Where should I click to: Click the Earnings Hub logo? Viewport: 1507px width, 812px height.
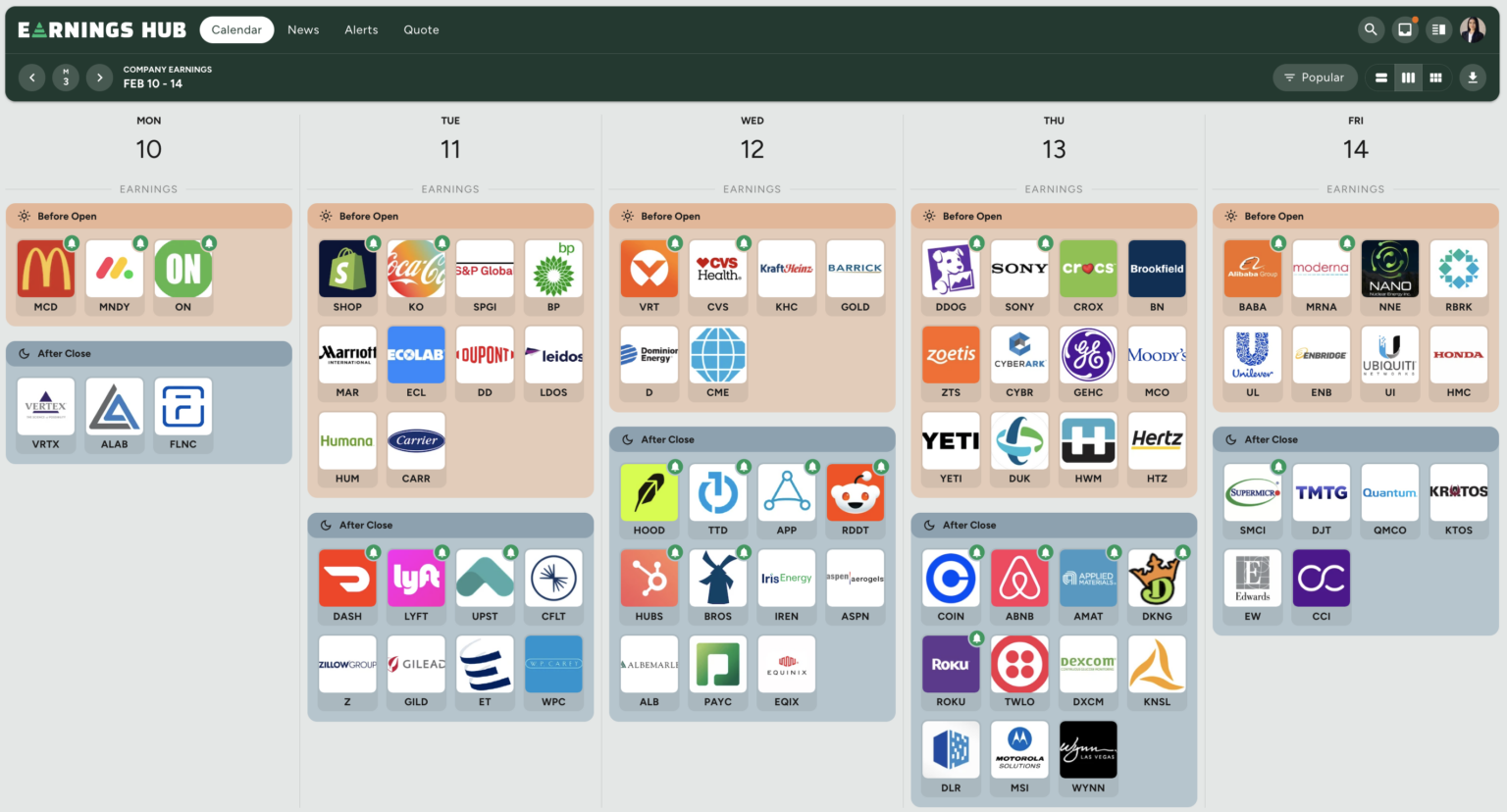pyautogui.click(x=102, y=29)
